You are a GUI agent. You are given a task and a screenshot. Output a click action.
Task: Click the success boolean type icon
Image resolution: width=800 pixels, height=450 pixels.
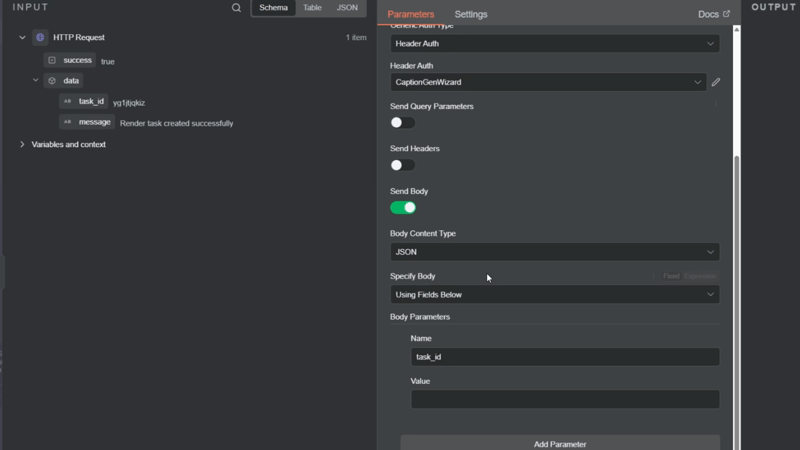[x=52, y=60]
